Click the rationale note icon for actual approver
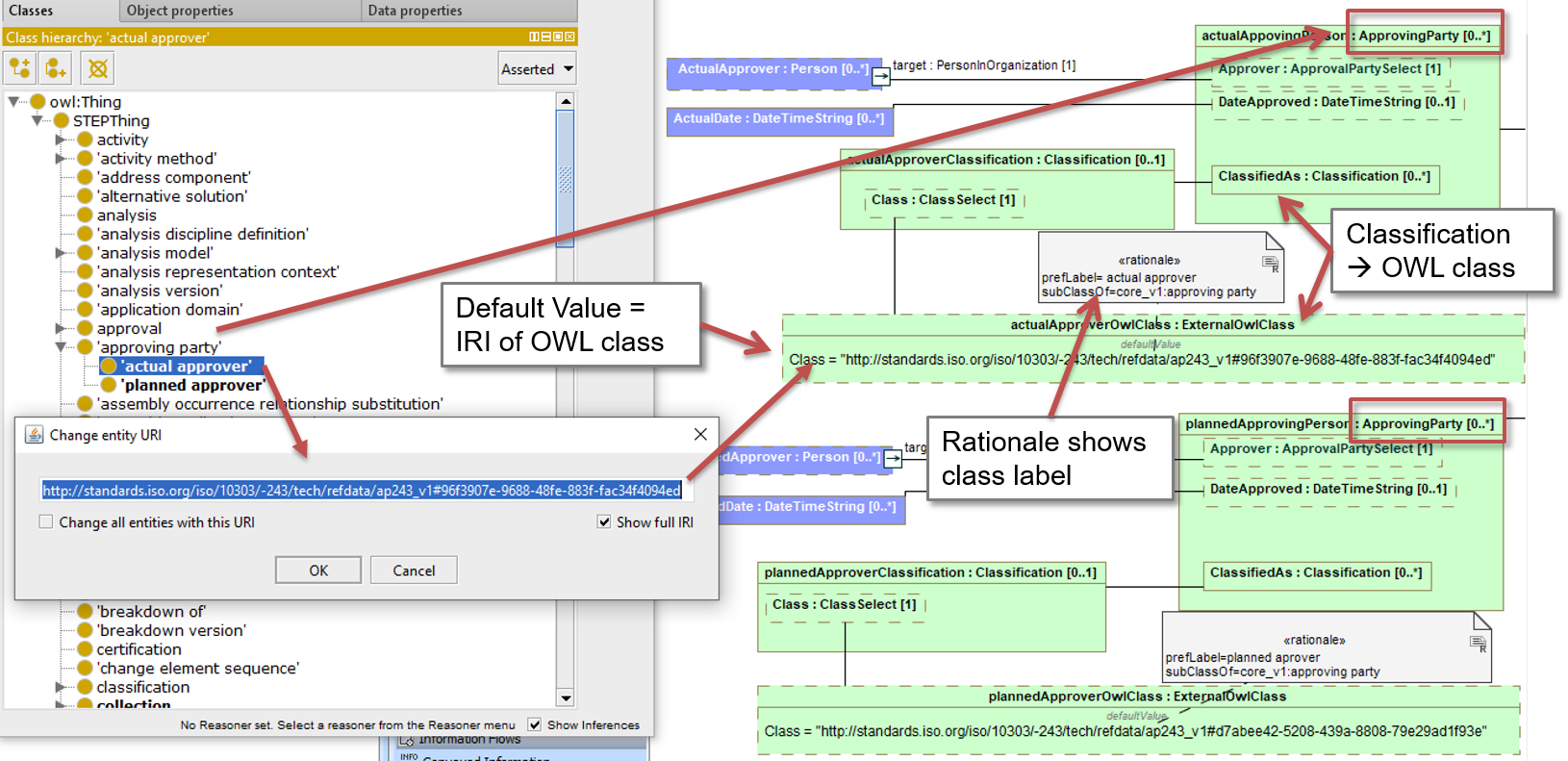The image size is (1568, 761). [x=1270, y=263]
